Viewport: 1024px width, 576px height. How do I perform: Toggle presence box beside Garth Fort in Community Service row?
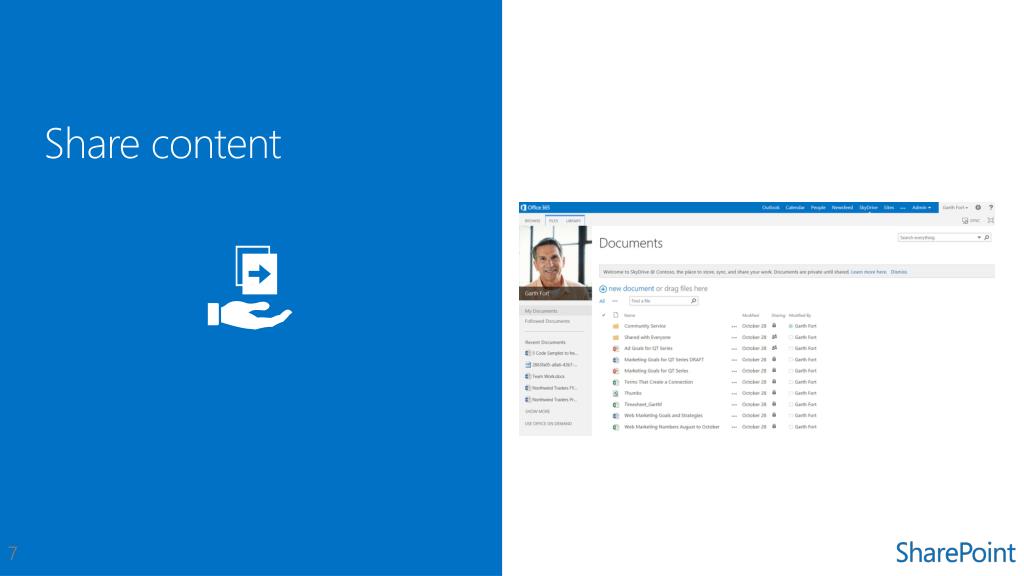pos(790,326)
